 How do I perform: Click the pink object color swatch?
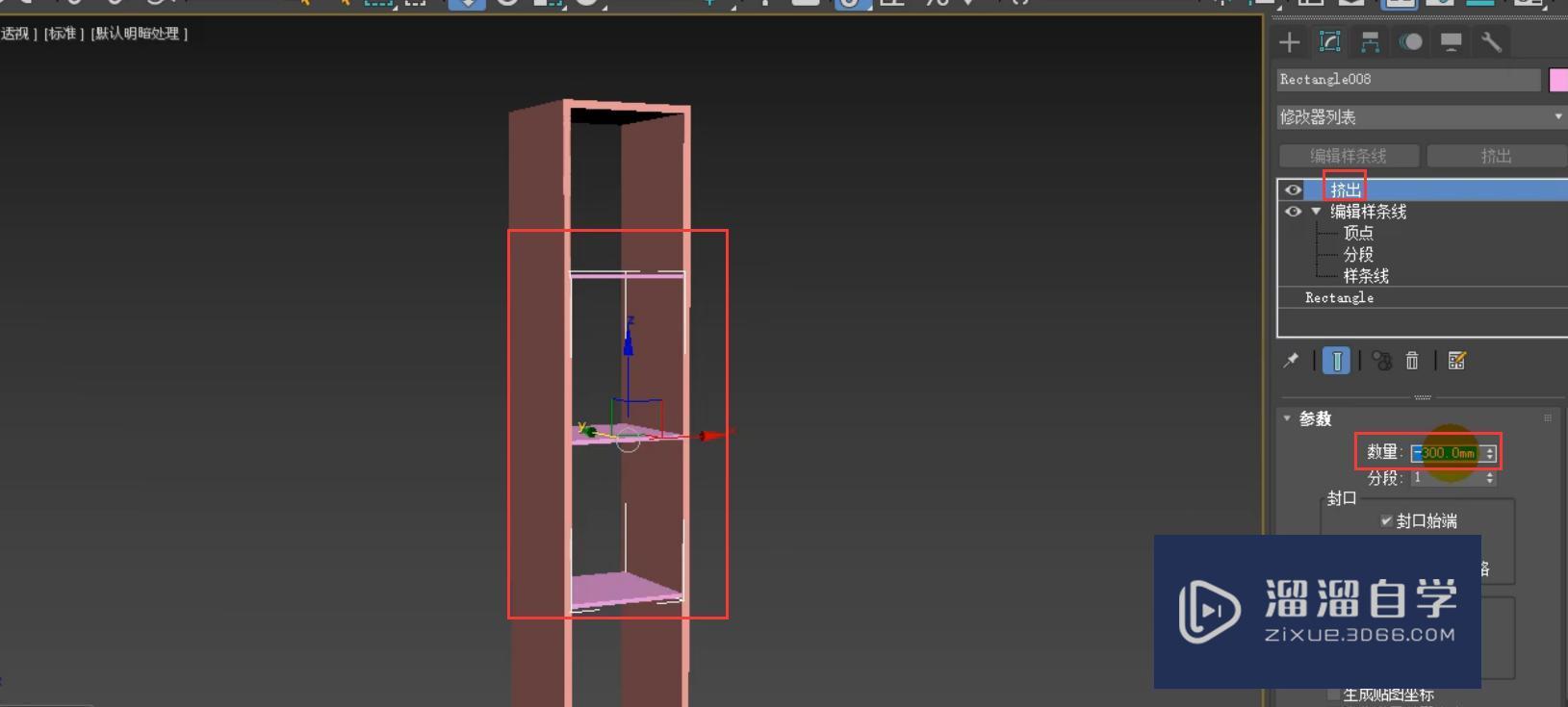click(x=1557, y=80)
